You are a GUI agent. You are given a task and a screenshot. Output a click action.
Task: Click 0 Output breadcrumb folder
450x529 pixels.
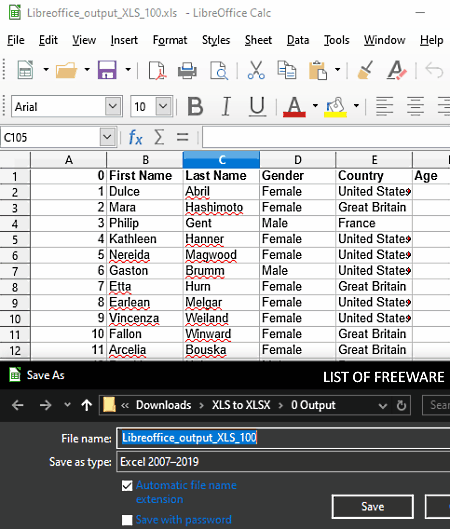[313, 405]
